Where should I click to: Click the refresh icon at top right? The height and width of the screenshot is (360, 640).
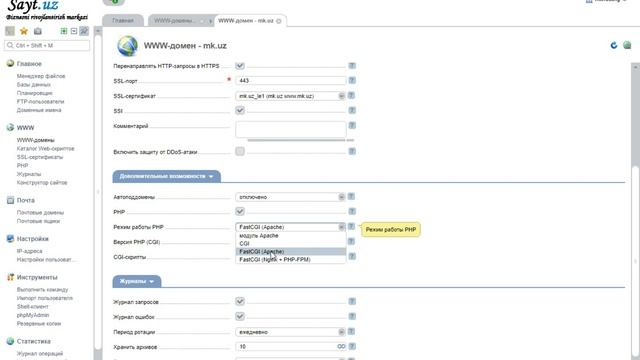point(614,45)
